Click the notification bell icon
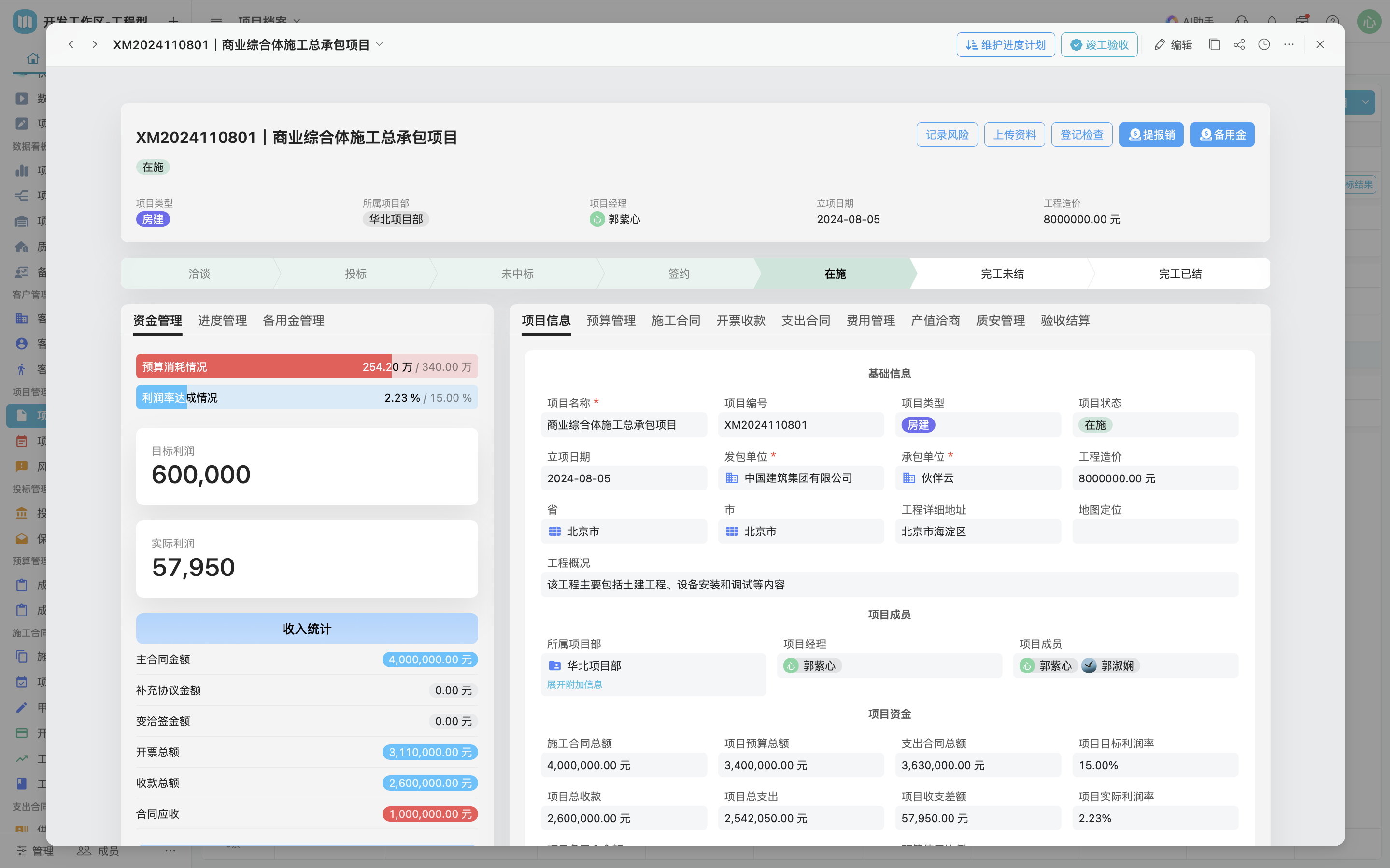This screenshot has width=1390, height=868. (x=1271, y=21)
